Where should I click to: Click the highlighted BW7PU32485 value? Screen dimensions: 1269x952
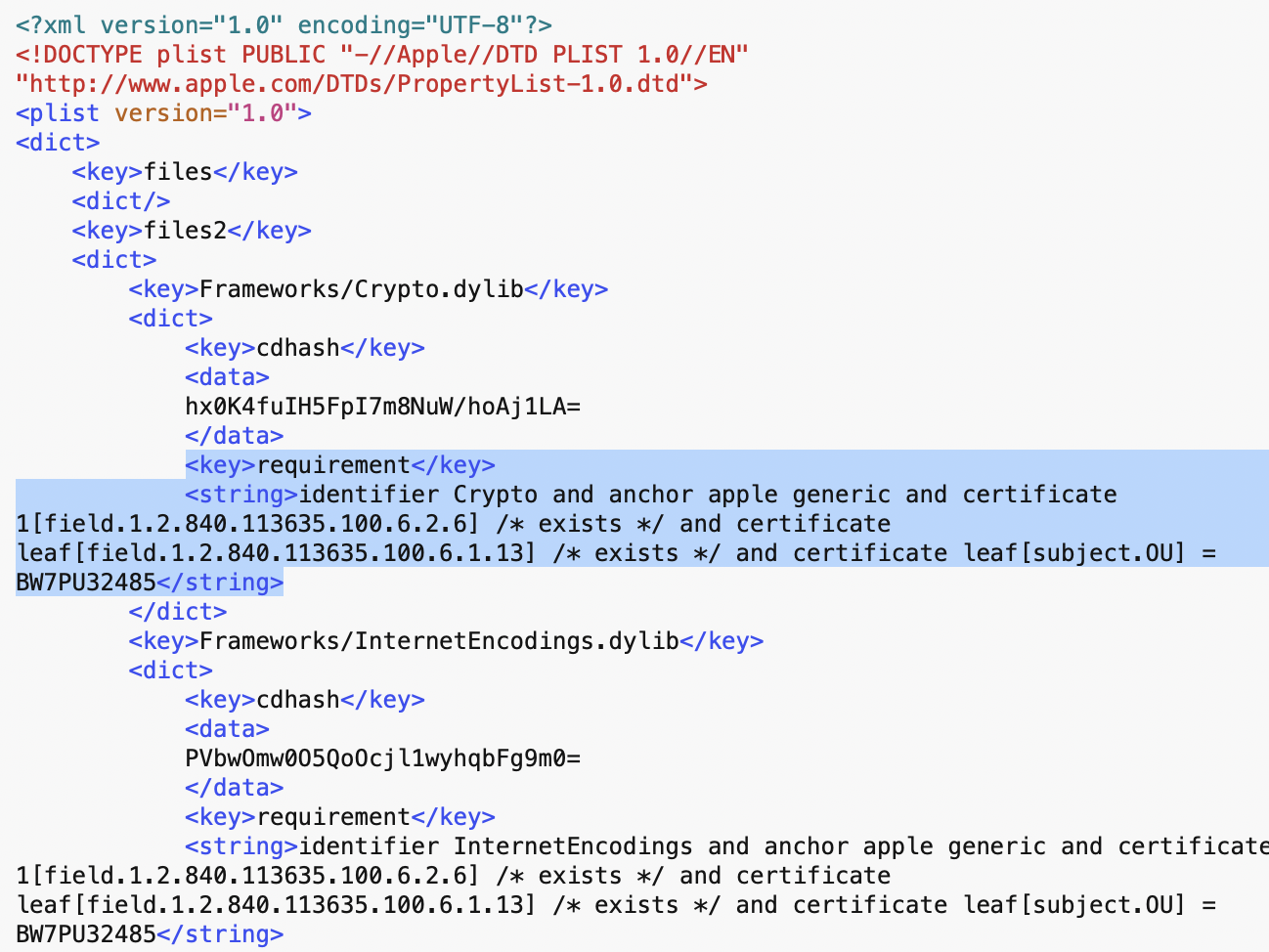click(86, 582)
